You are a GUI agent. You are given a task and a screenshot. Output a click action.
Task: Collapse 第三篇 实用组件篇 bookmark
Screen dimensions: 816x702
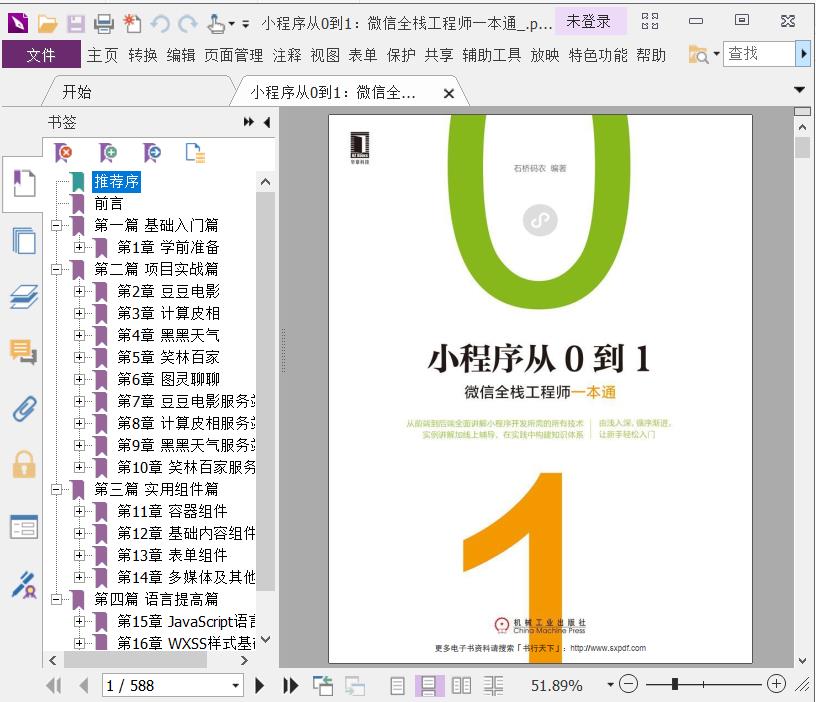pos(56,489)
